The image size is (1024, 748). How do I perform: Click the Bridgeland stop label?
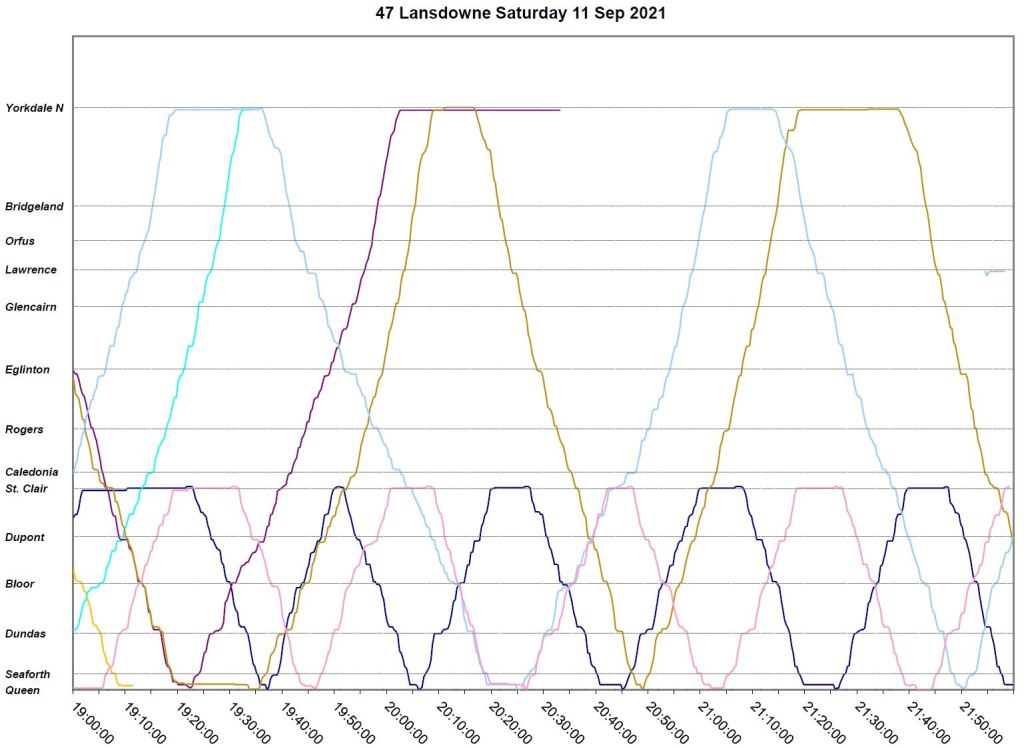(34, 207)
